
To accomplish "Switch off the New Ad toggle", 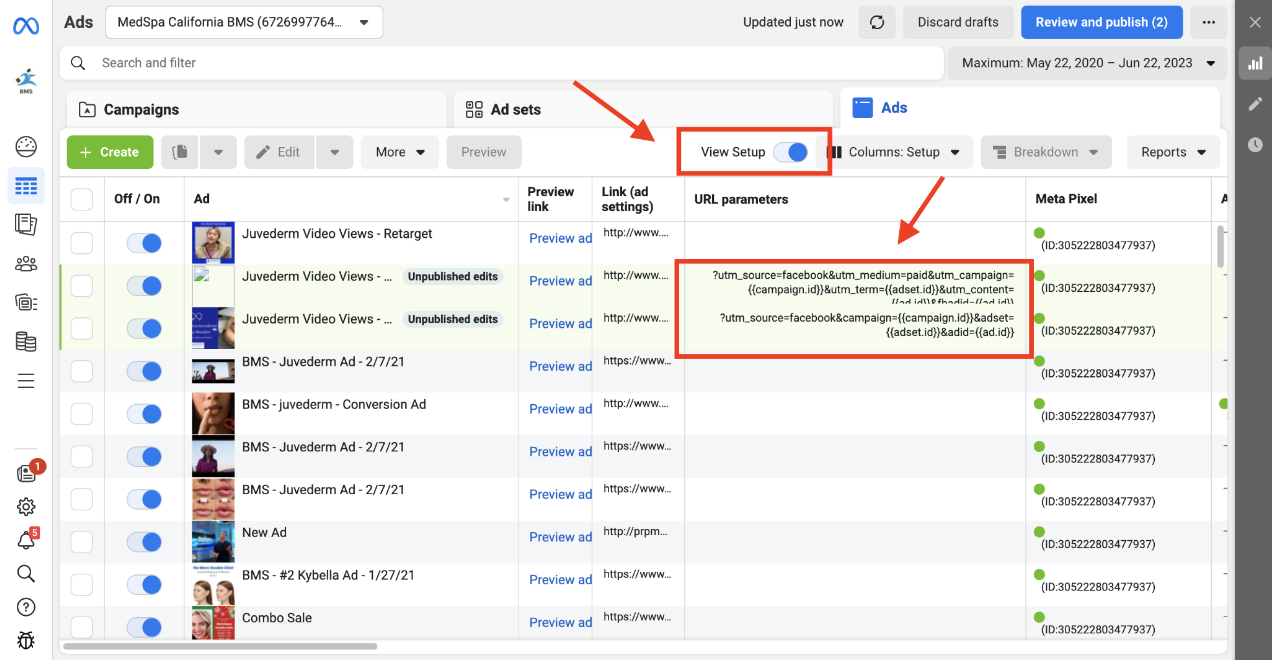I will pos(145,542).
